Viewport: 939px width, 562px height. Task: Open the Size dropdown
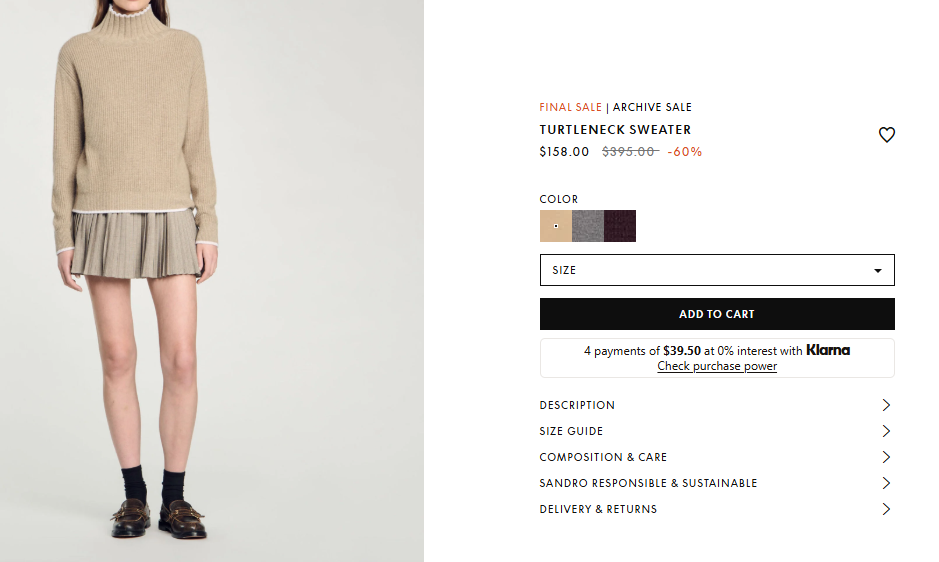717,270
